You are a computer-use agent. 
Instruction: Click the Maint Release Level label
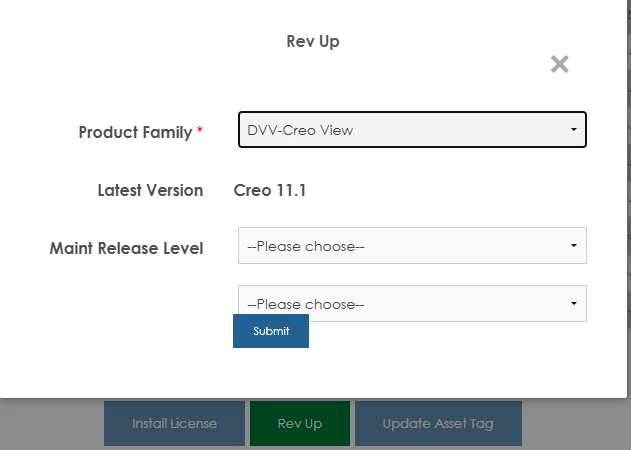126,248
